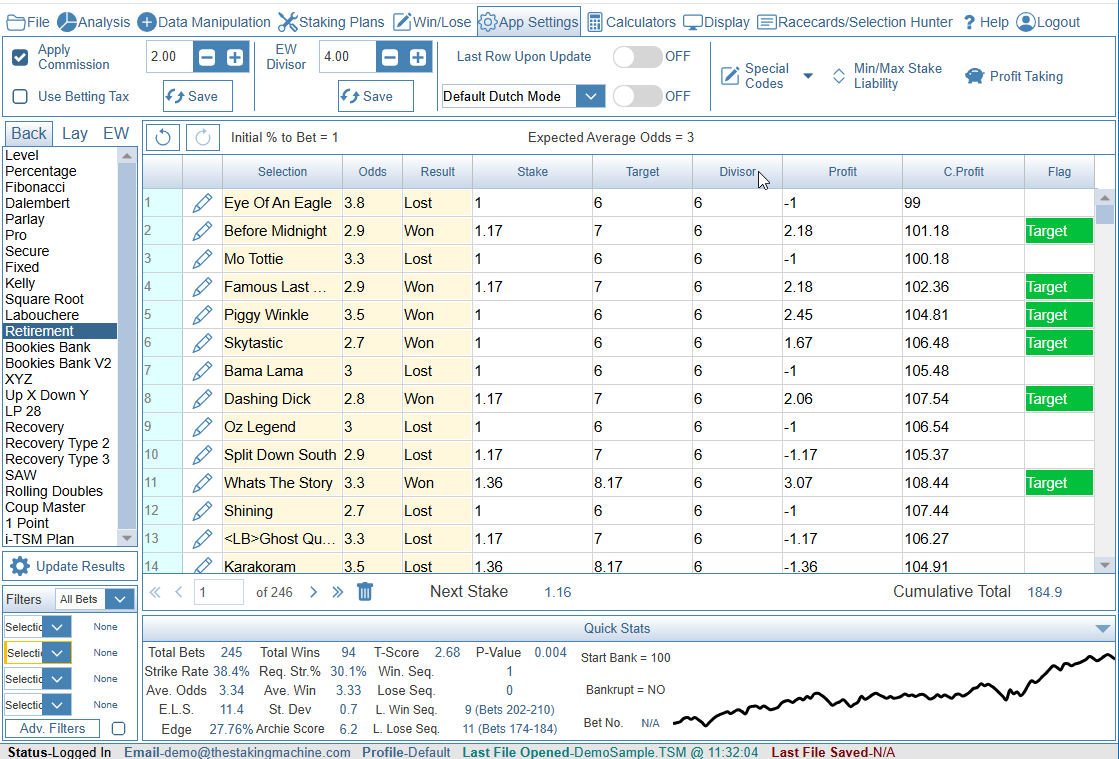1119x759 pixels.
Task: Go to the last page using double arrow
Action: pos(338,592)
